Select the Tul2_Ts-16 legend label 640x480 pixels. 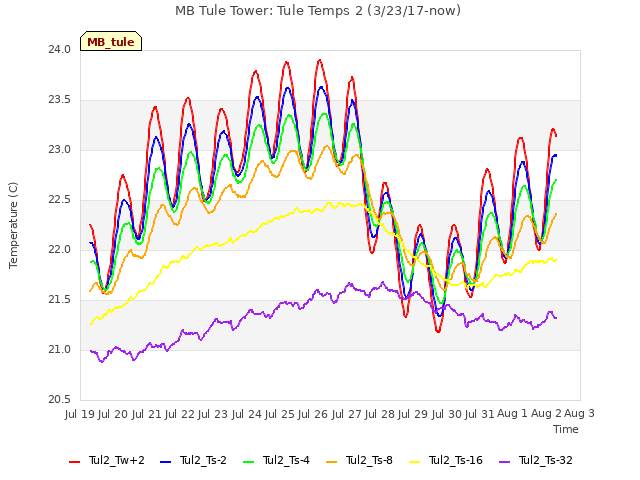[456, 460]
